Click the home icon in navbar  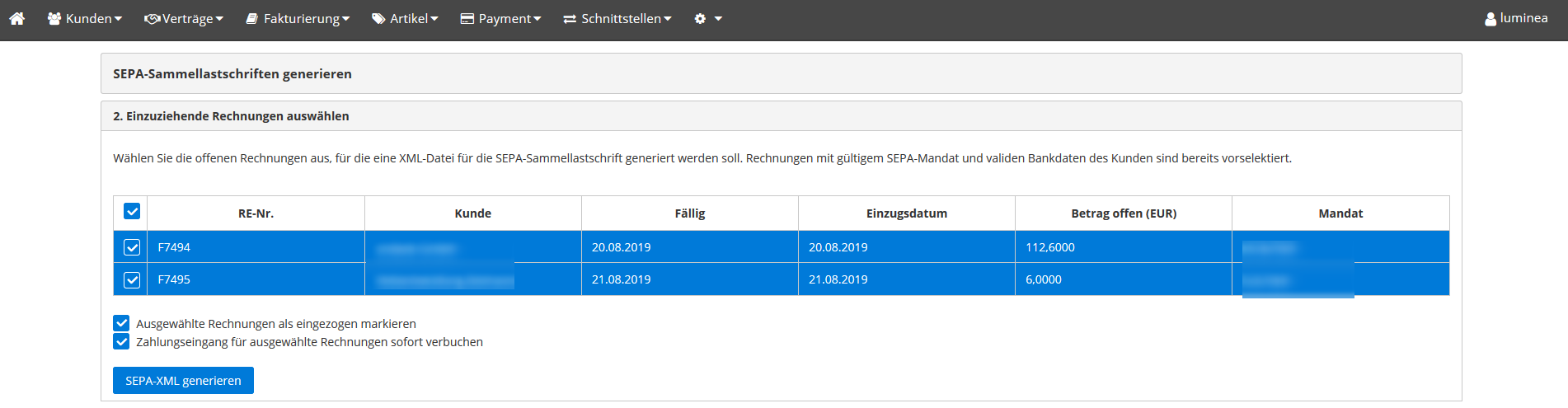(16, 18)
